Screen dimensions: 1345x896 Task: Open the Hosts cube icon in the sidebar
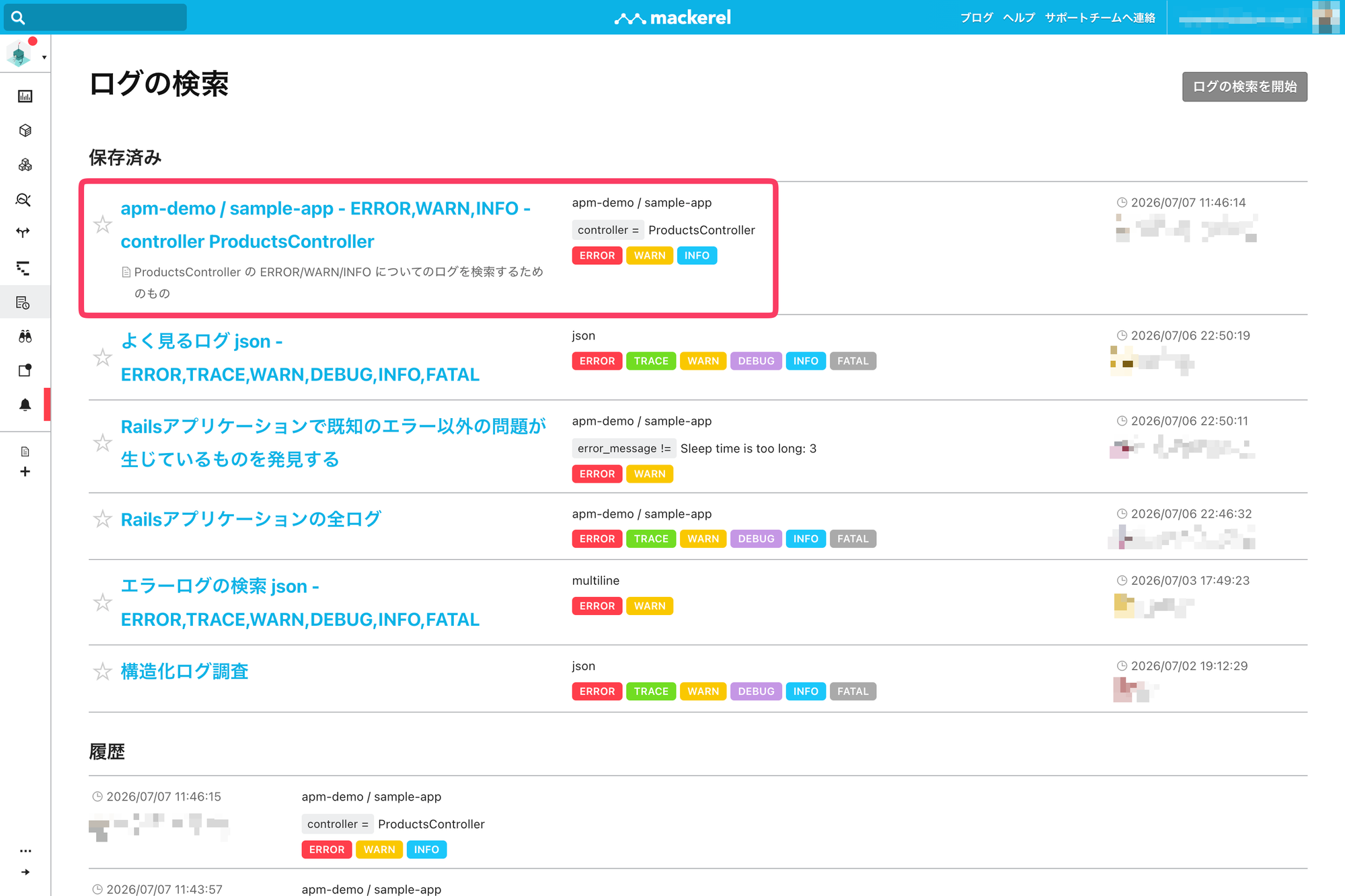click(x=25, y=130)
